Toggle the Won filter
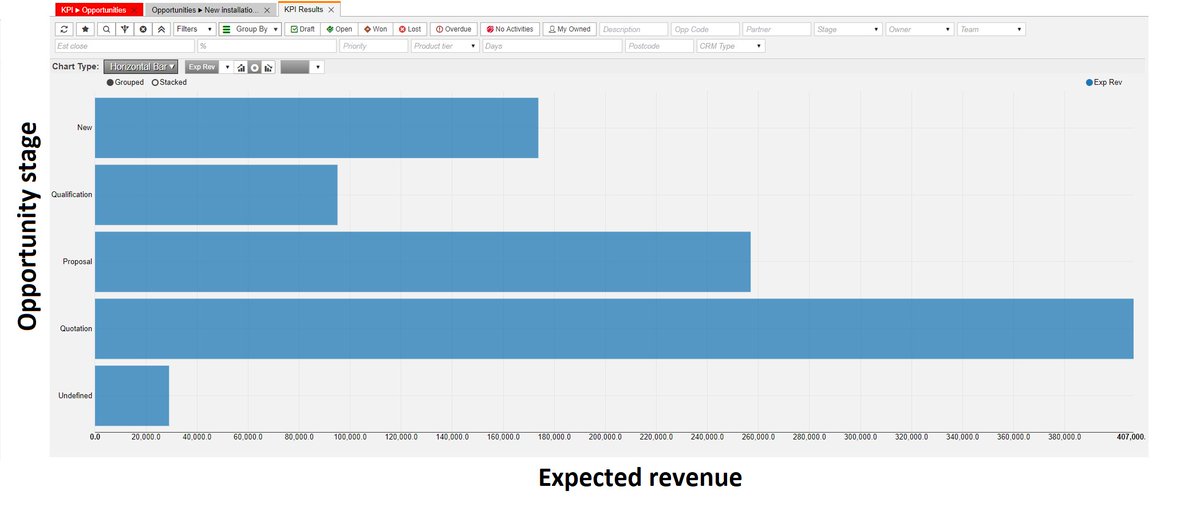This screenshot has width=1200, height=526. (375, 29)
